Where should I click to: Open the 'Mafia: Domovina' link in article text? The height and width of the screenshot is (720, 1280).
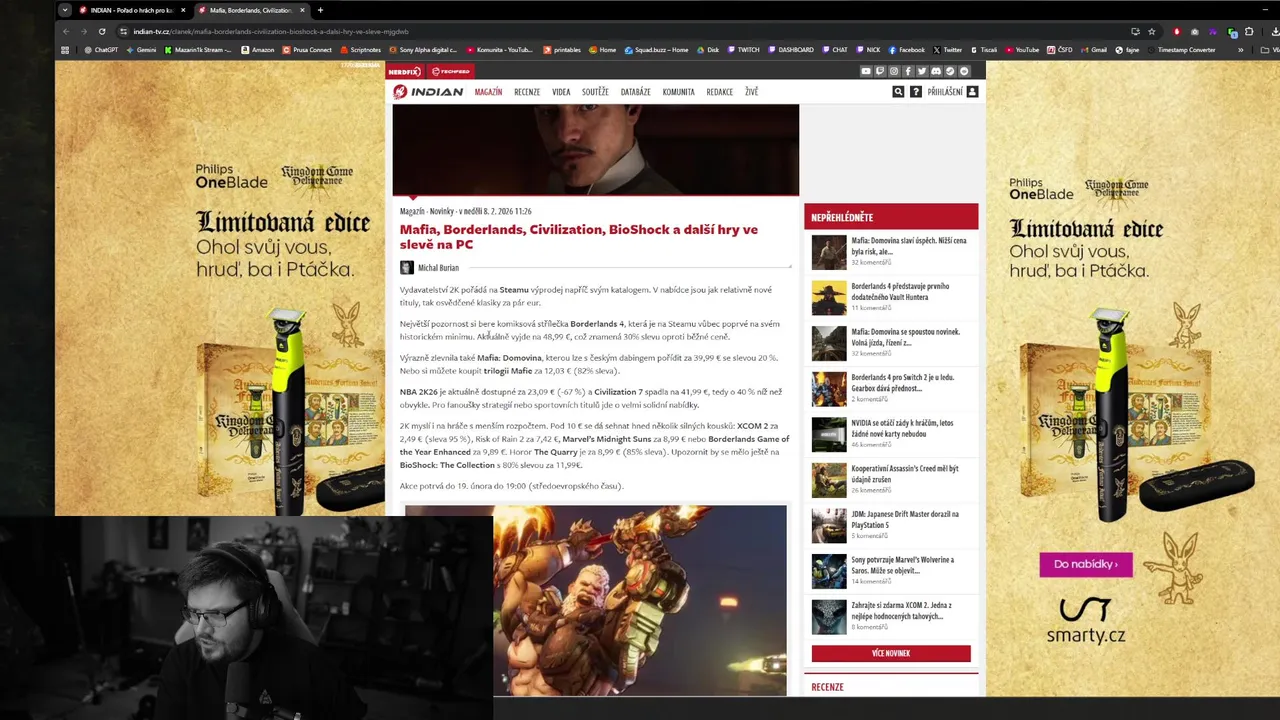(x=509, y=358)
